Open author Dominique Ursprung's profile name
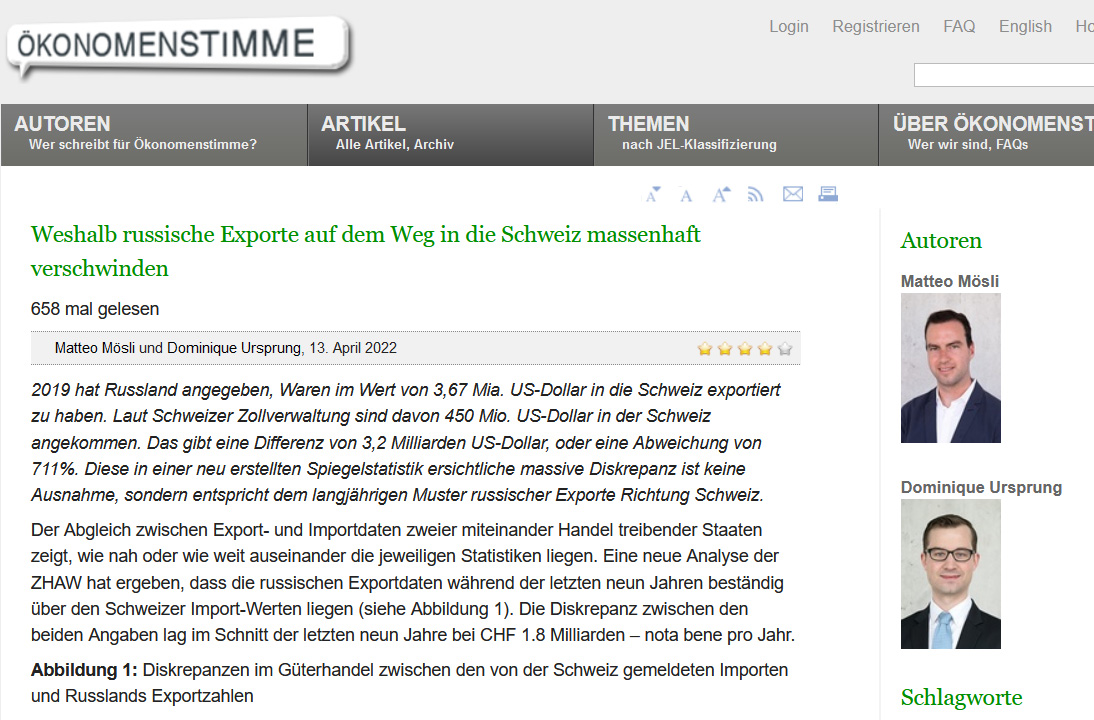This screenshot has width=1094, height=720. coord(981,487)
